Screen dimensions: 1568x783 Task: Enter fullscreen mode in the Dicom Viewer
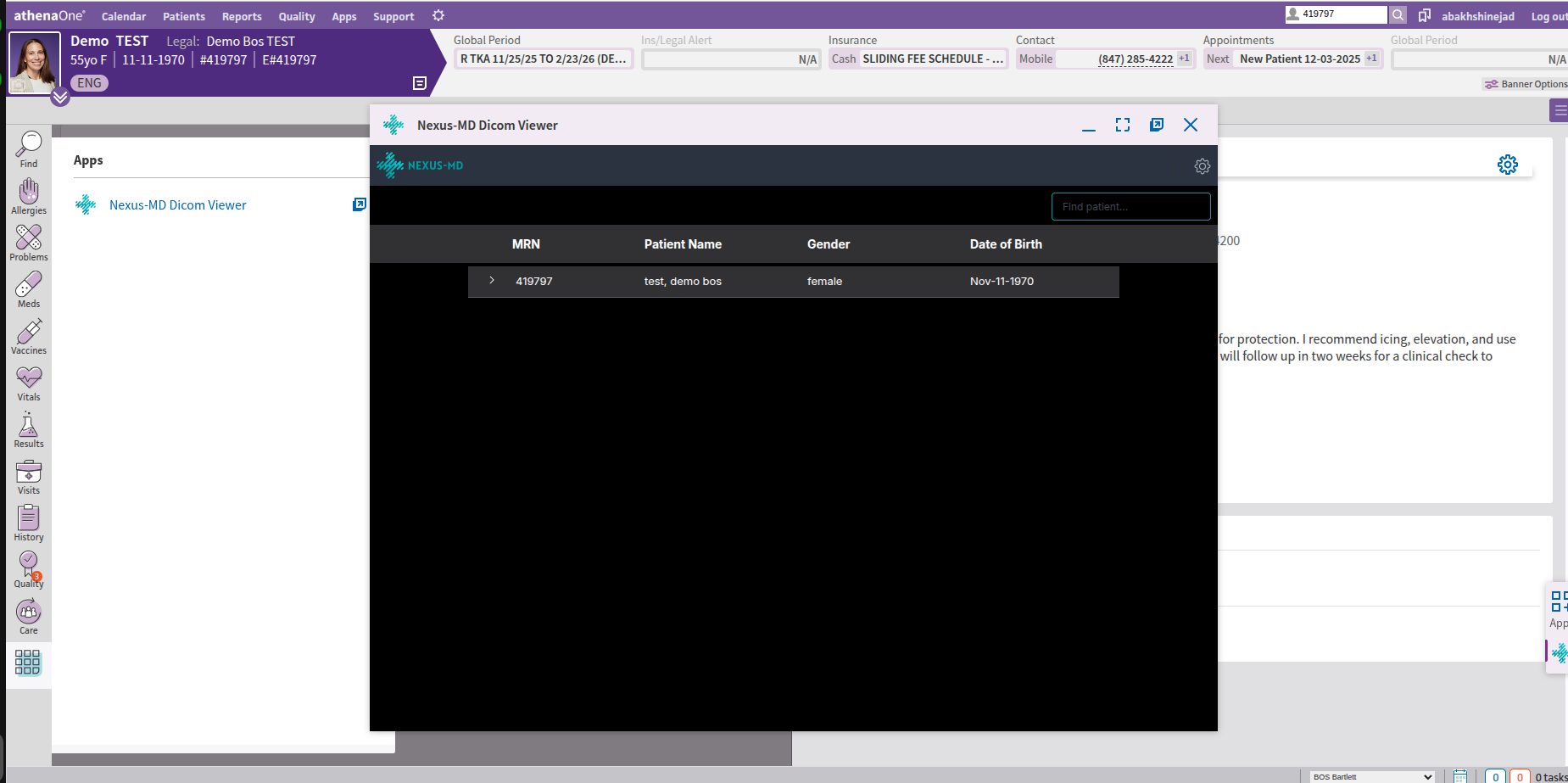click(x=1122, y=124)
